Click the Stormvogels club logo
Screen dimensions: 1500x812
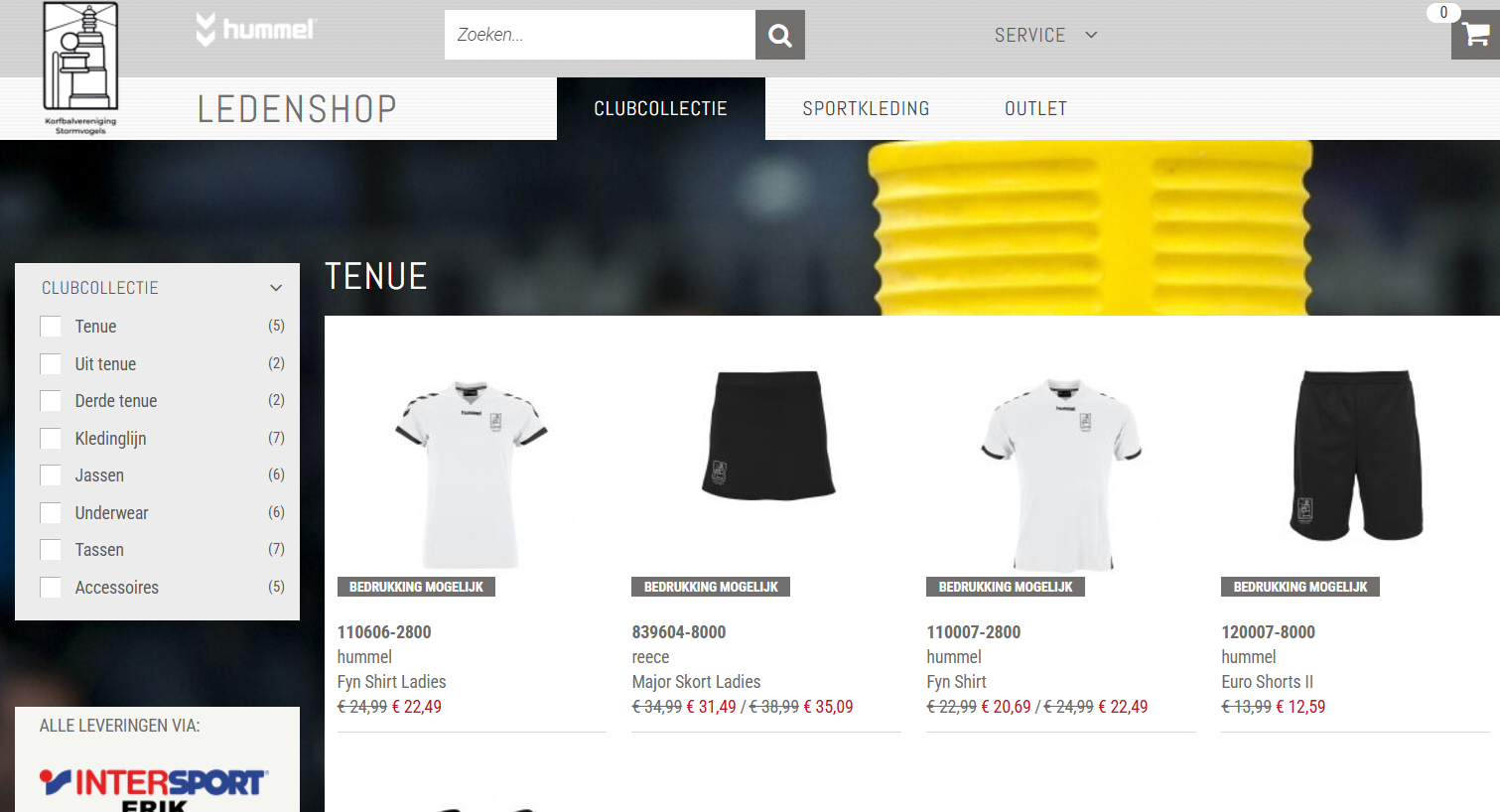(80, 68)
